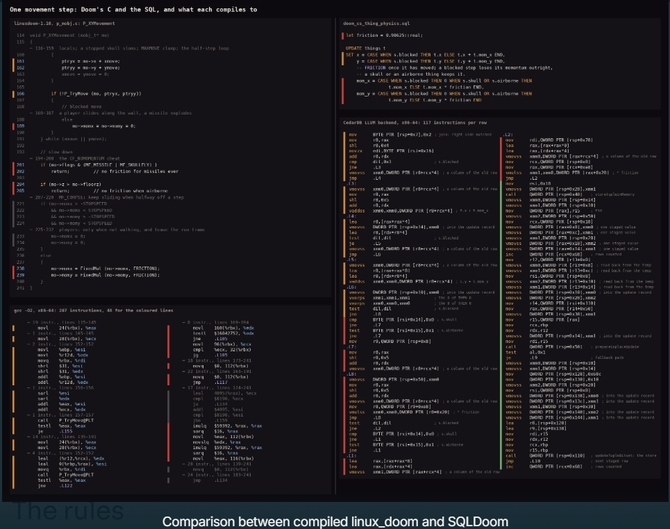Click the CedarDB asm comment 'prepareInplaceUpdate'
This screenshot has height=529, width=670.
[617, 347]
